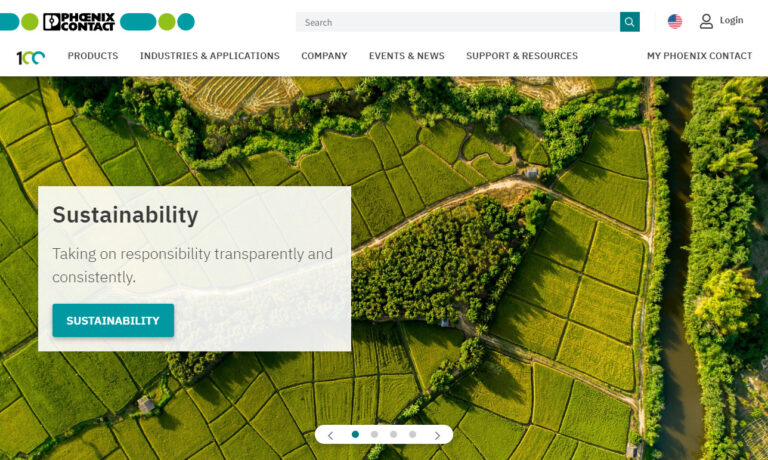Expand the Products menu
Viewport: 768px width, 460px height.
pos(93,56)
